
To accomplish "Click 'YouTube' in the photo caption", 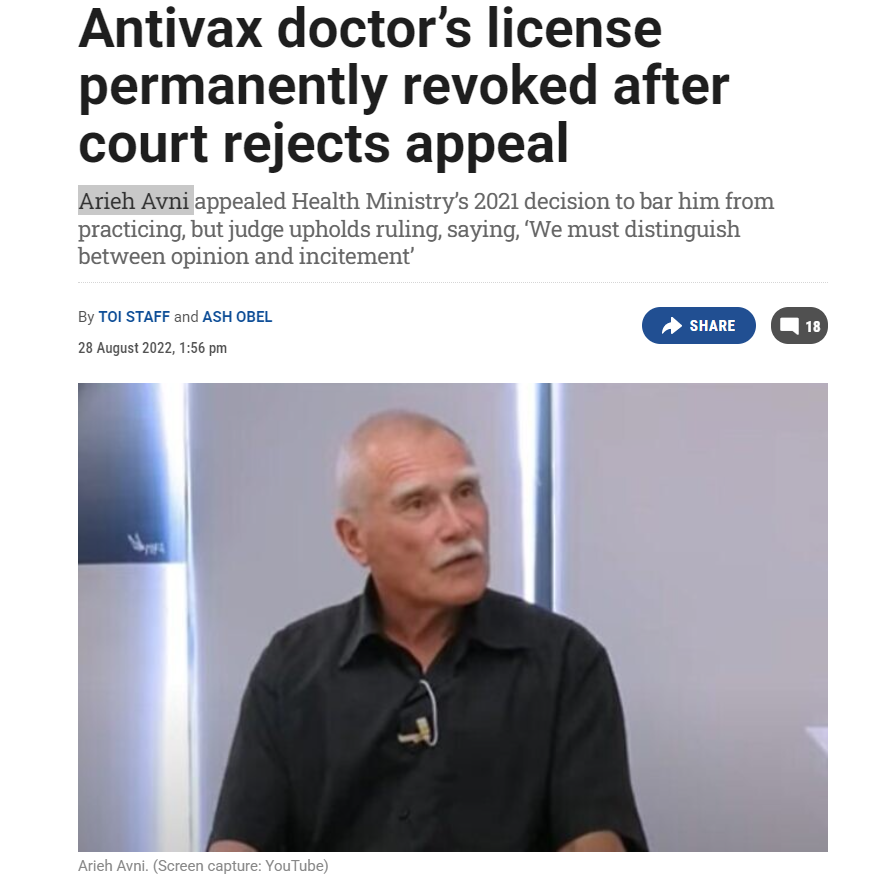I will pos(294,866).
